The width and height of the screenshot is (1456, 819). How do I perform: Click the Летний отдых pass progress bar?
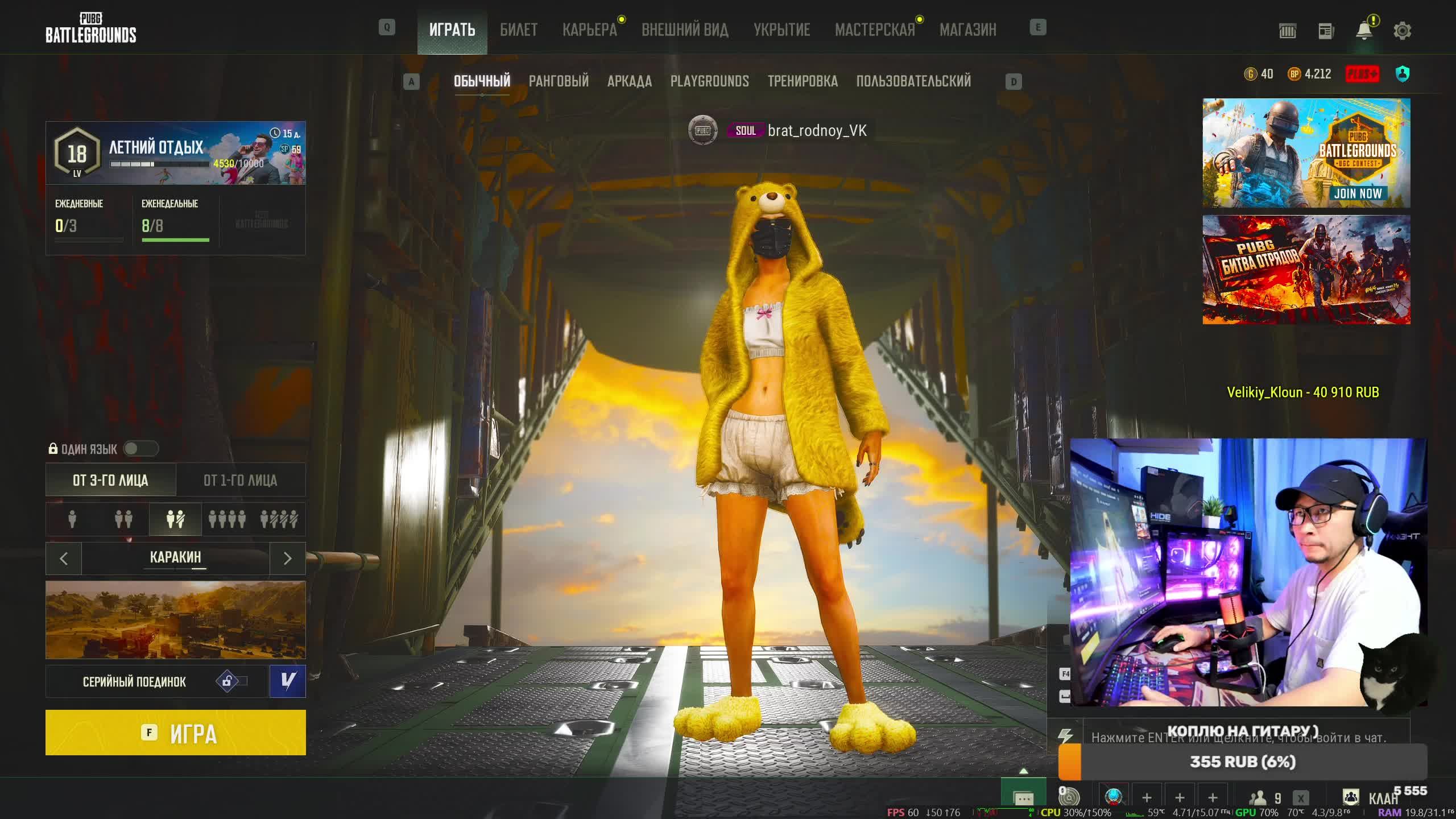pyautogui.click(x=159, y=164)
